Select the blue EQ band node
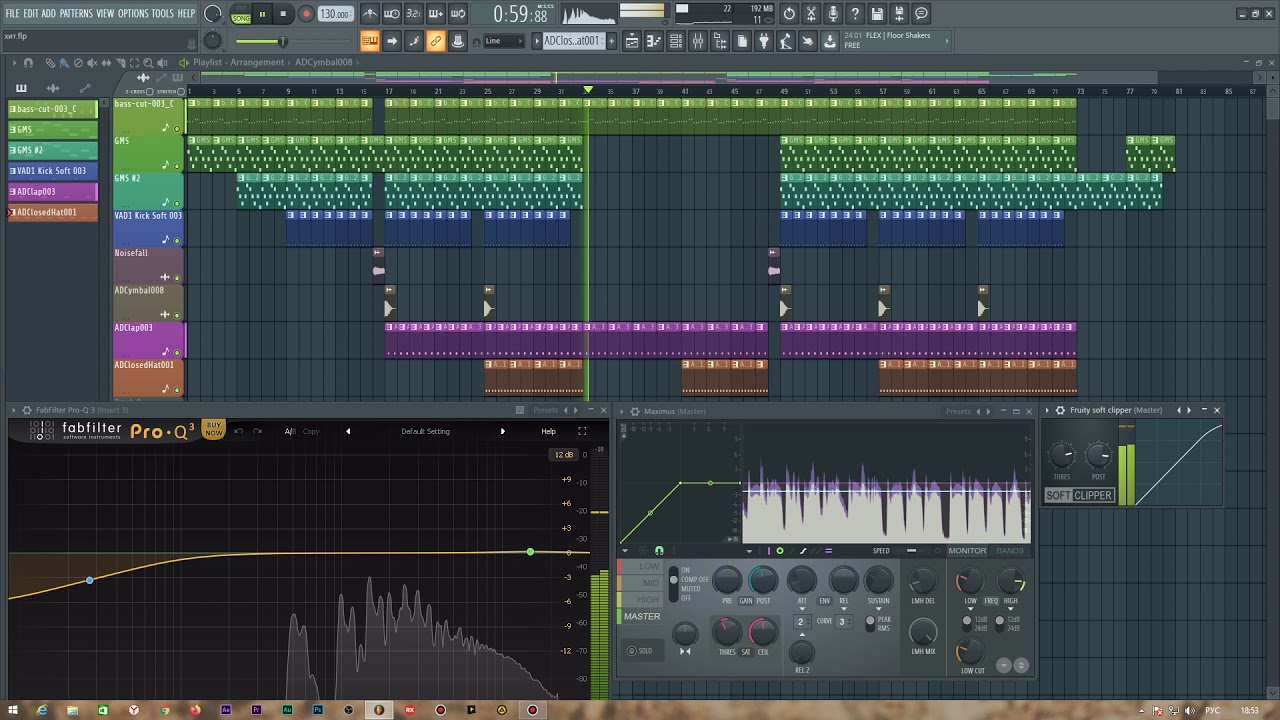1280x720 pixels. pyautogui.click(x=89, y=580)
